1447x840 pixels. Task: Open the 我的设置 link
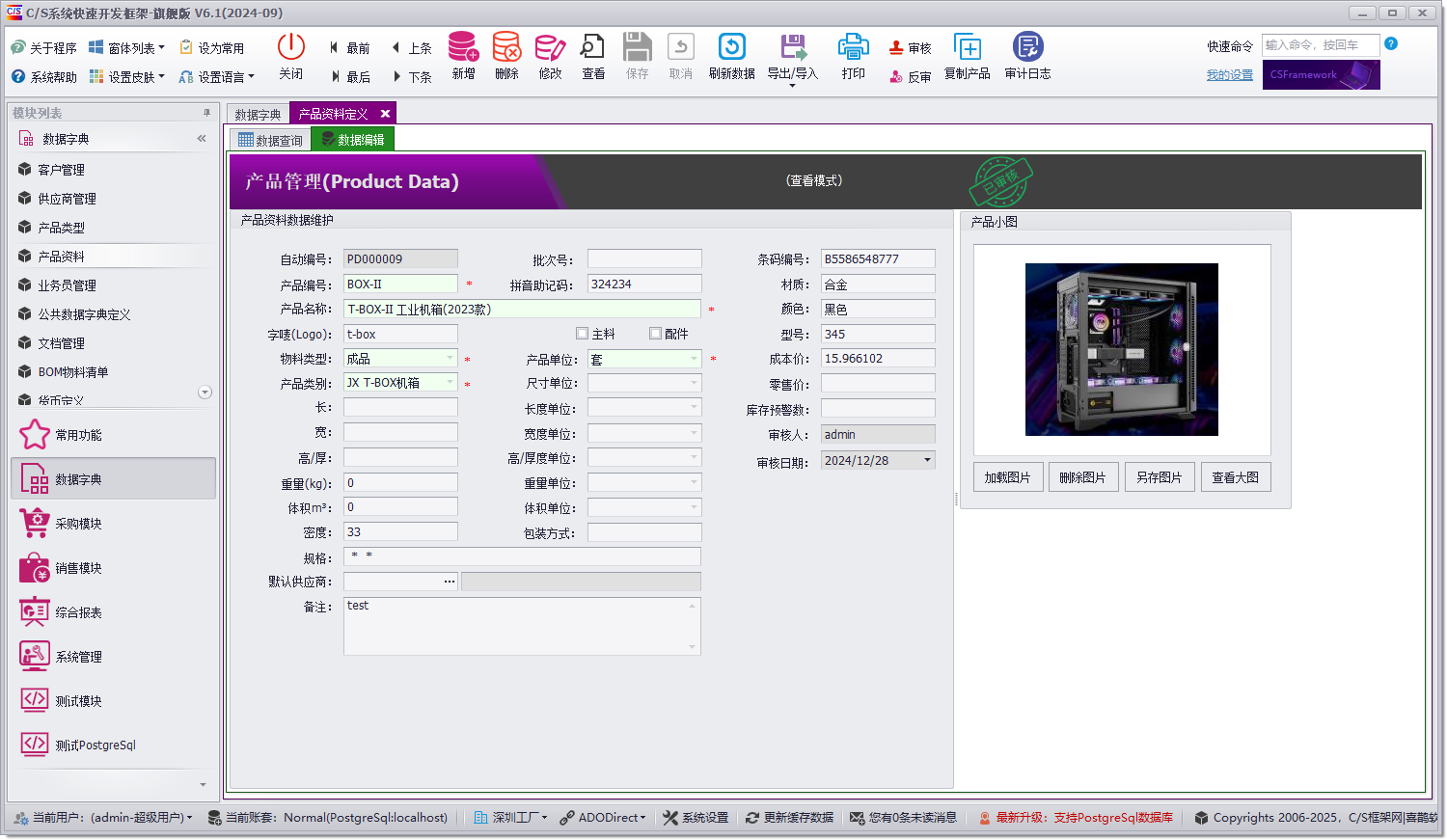[x=1229, y=73]
